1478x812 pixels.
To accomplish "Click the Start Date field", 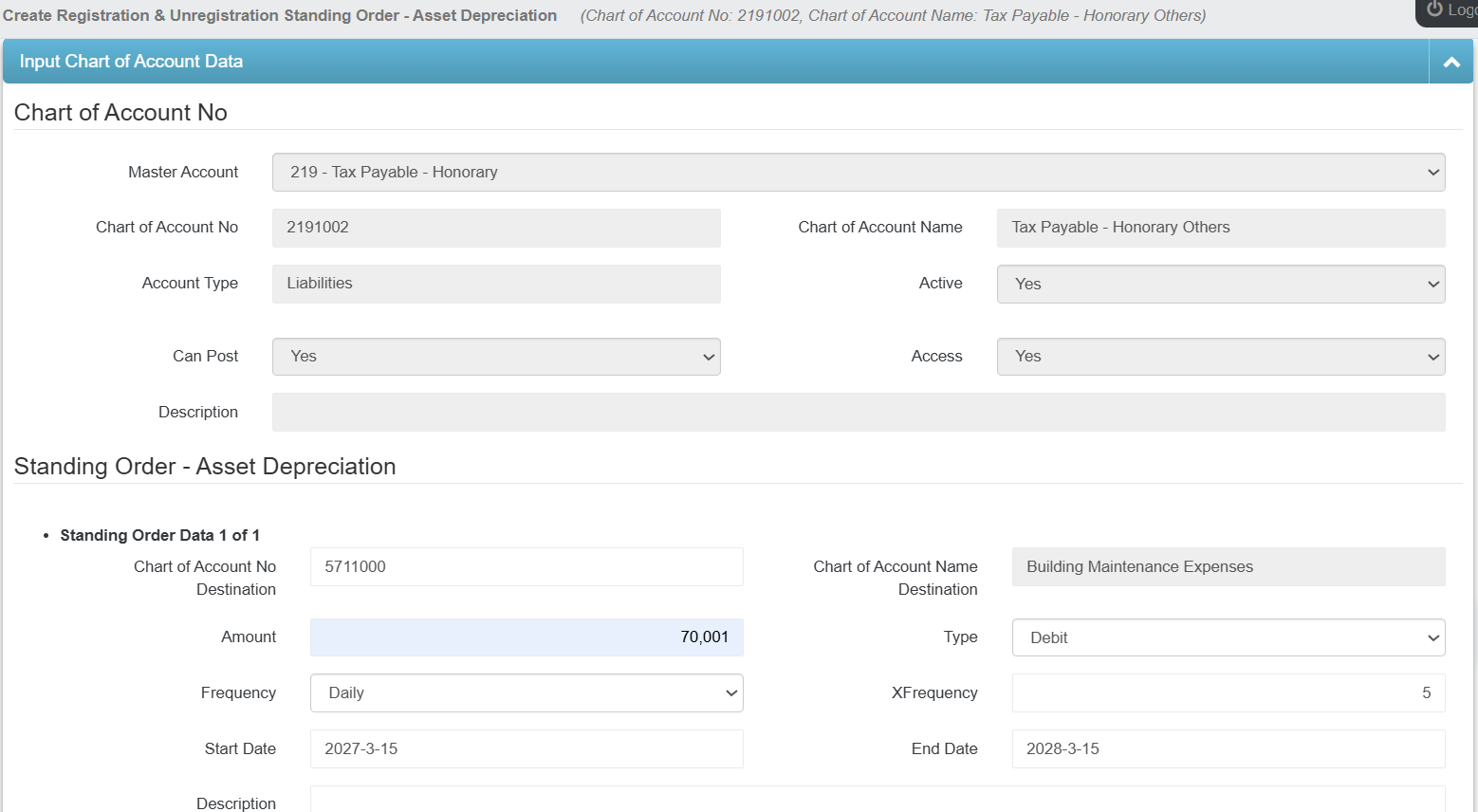I will tap(526, 749).
